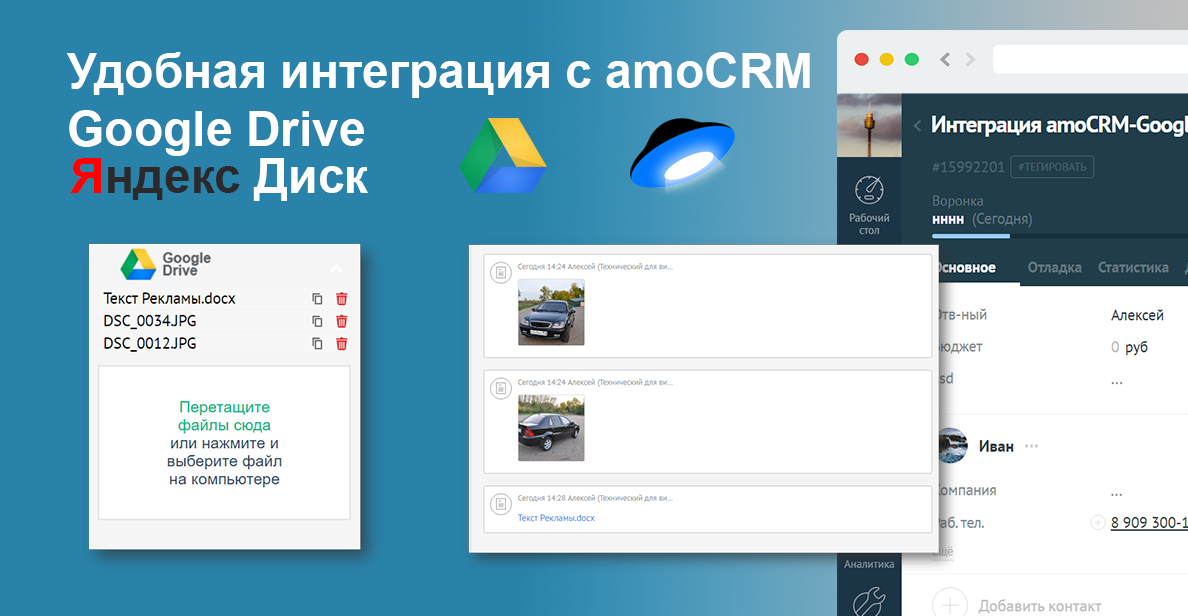Click note icon of Текст Рекламы.docx entry
1188x616 pixels.
click(x=501, y=503)
